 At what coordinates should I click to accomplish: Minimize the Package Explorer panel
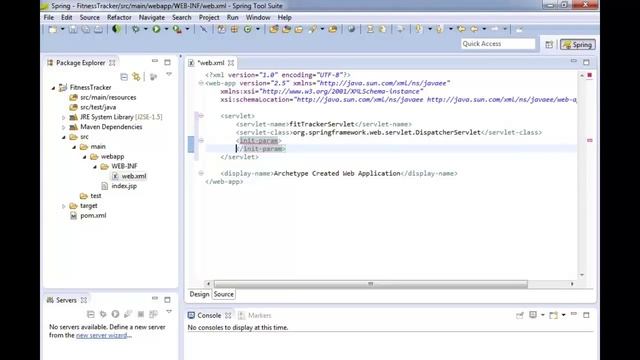click(x=155, y=61)
